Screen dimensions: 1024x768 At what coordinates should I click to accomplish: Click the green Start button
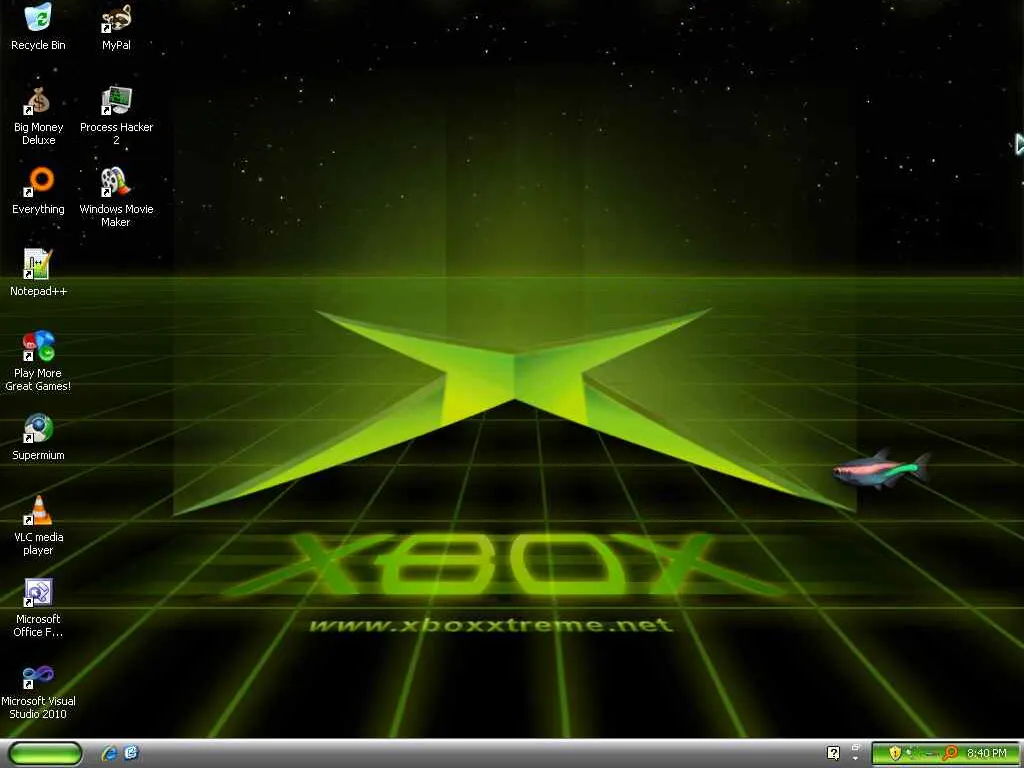tap(46, 753)
